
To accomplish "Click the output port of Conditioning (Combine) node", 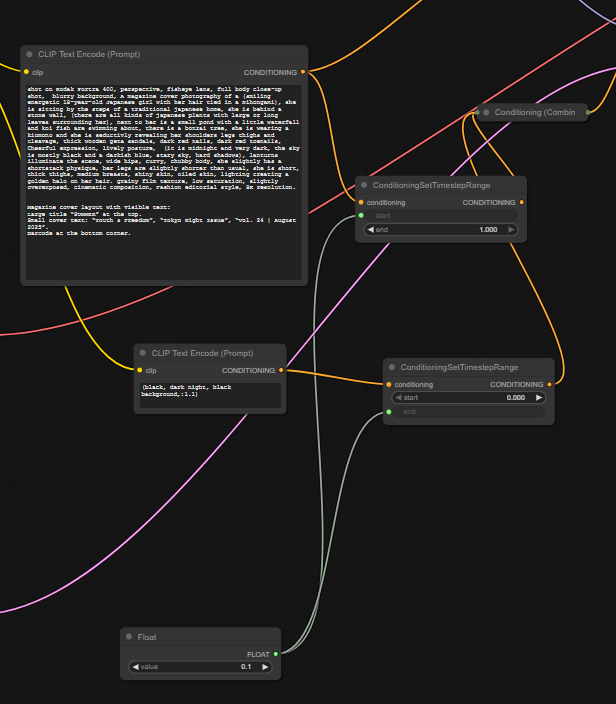I will 588,112.
